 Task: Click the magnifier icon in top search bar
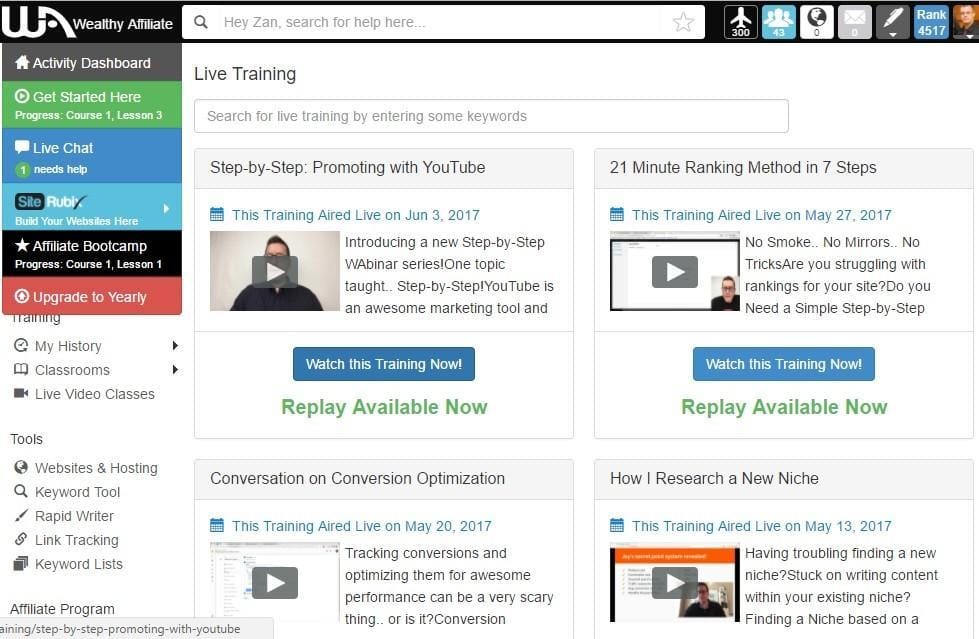point(202,22)
